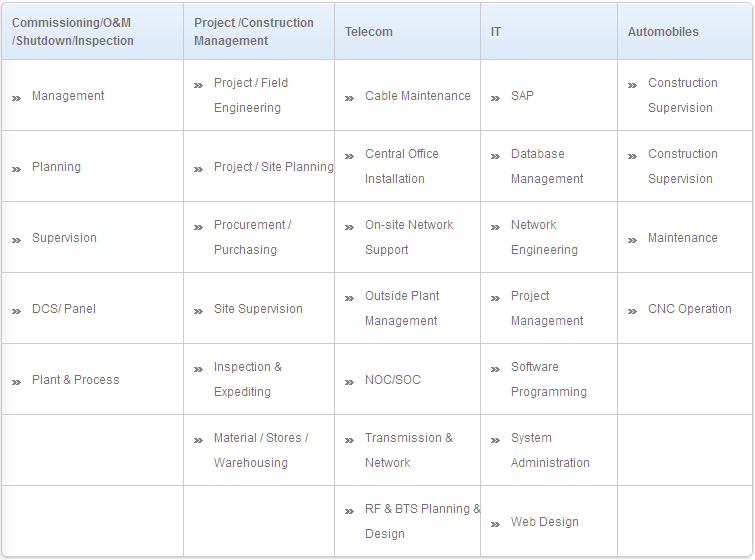Click the arrow bullet beside Site Supervision
The image size is (755, 560).
198,312
